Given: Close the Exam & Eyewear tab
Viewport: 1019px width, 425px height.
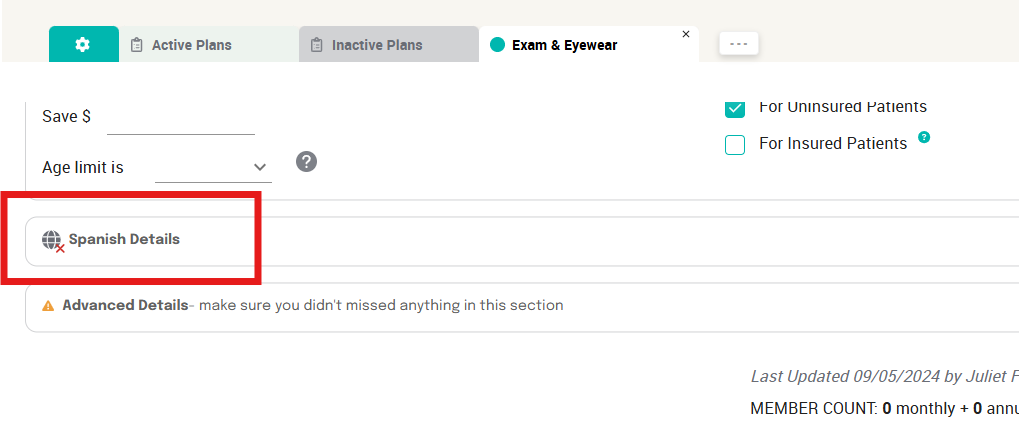Looking at the screenshot, I should coord(686,34).
